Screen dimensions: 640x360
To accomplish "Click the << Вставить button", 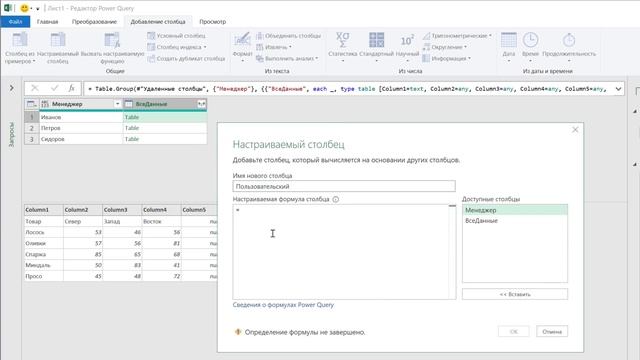I will [x=515, y=294].
